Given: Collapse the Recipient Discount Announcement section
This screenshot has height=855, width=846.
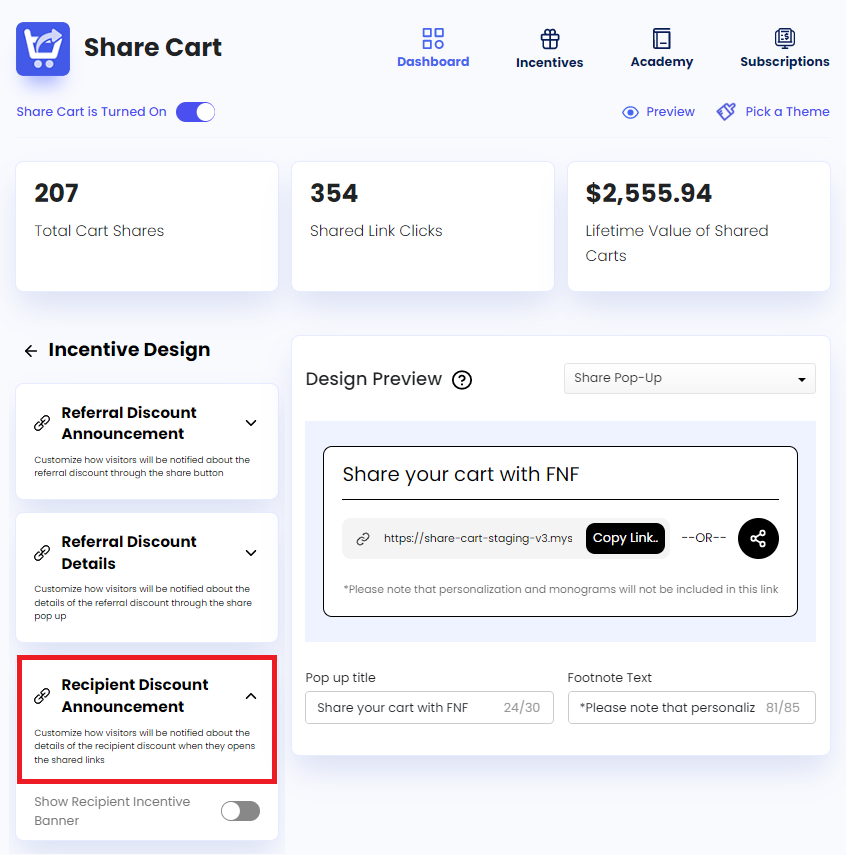Looking at the screenshot, I should point(251,694).
